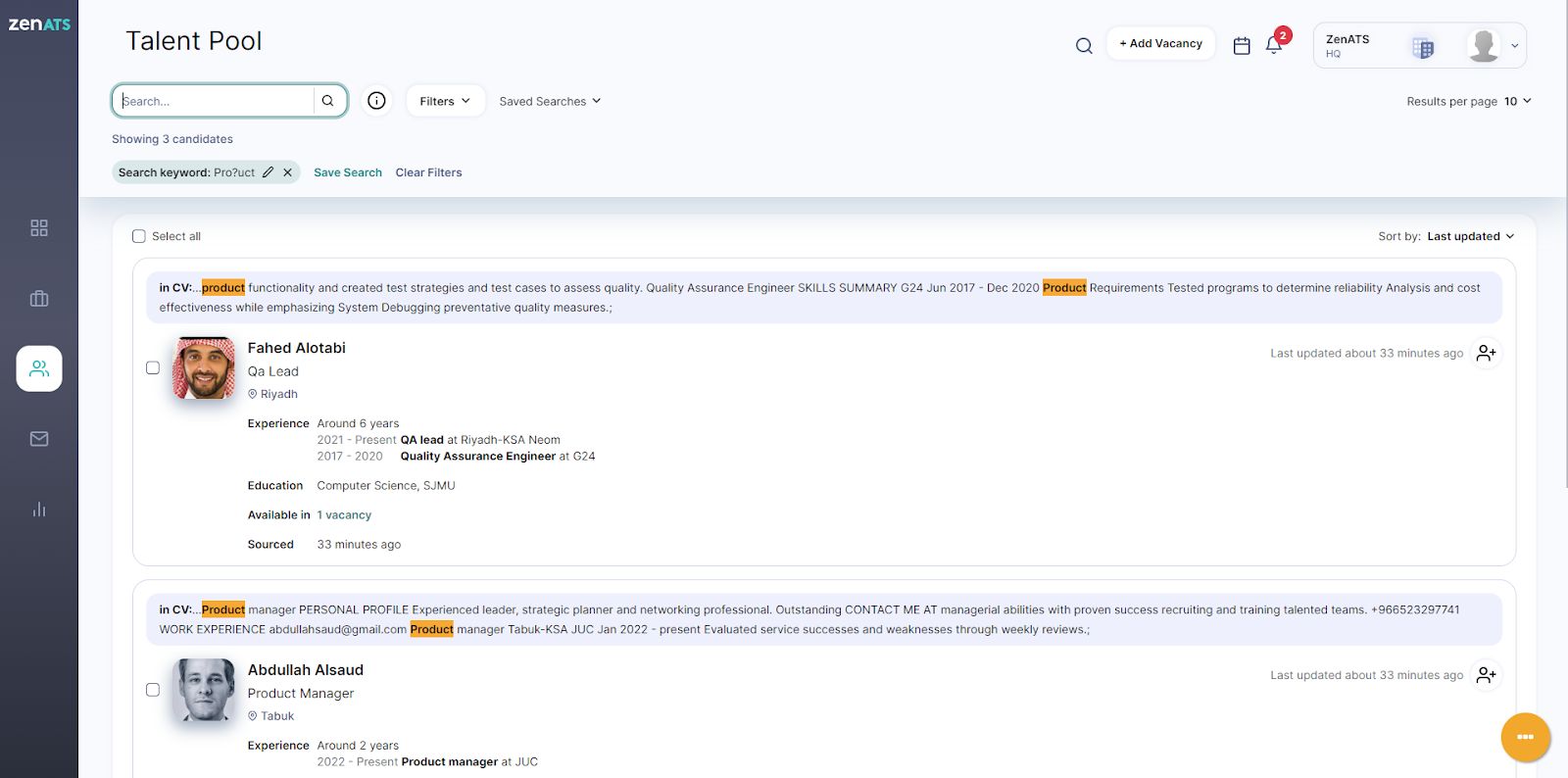This screenshot has width=1568, height=778.
Task: Click 'Qa Lead' title under Fahed Alotabi
Action: pyautogui.click(x=272, y=371)
